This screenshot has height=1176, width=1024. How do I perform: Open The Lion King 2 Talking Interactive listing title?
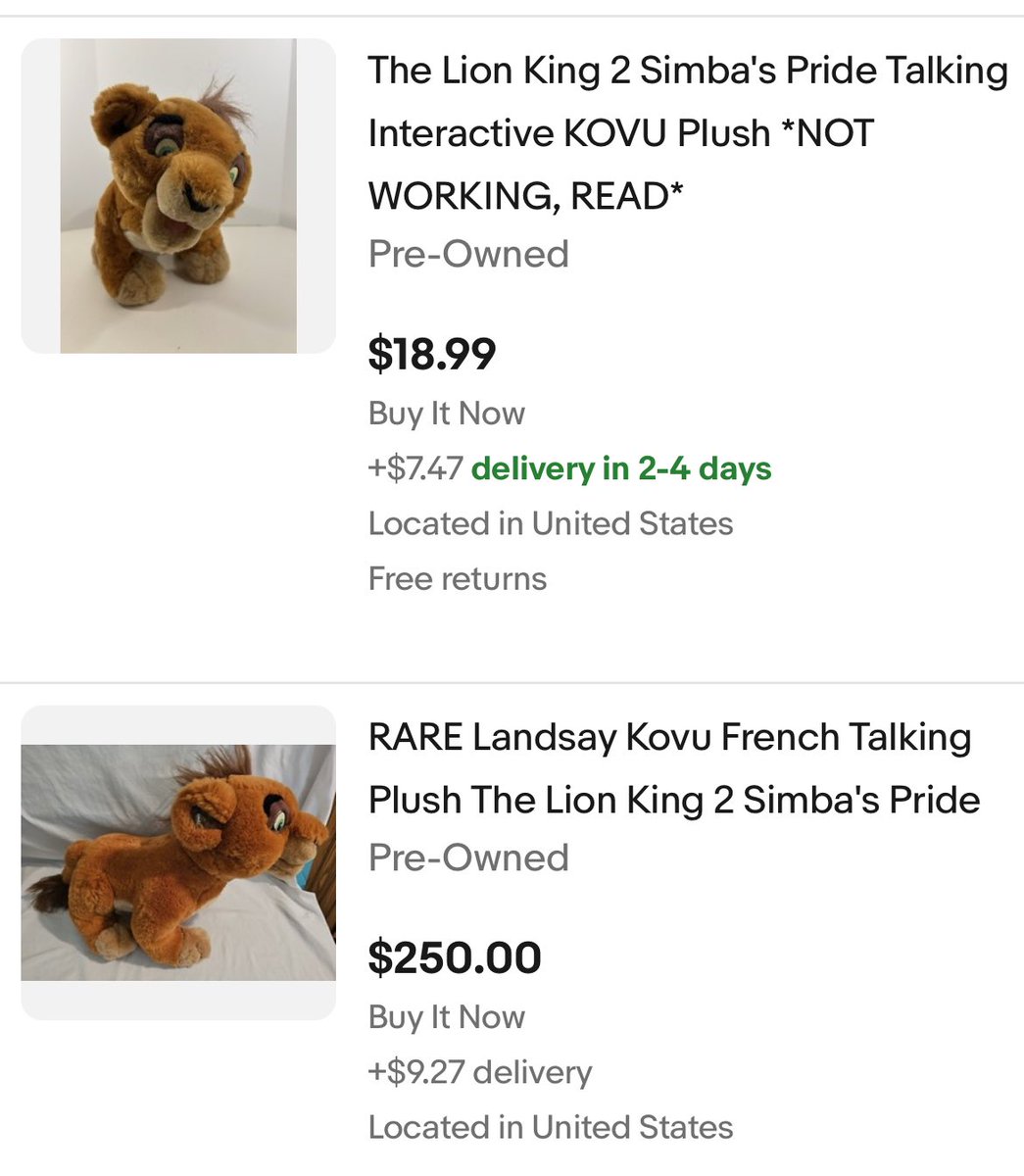coord(687,72)
